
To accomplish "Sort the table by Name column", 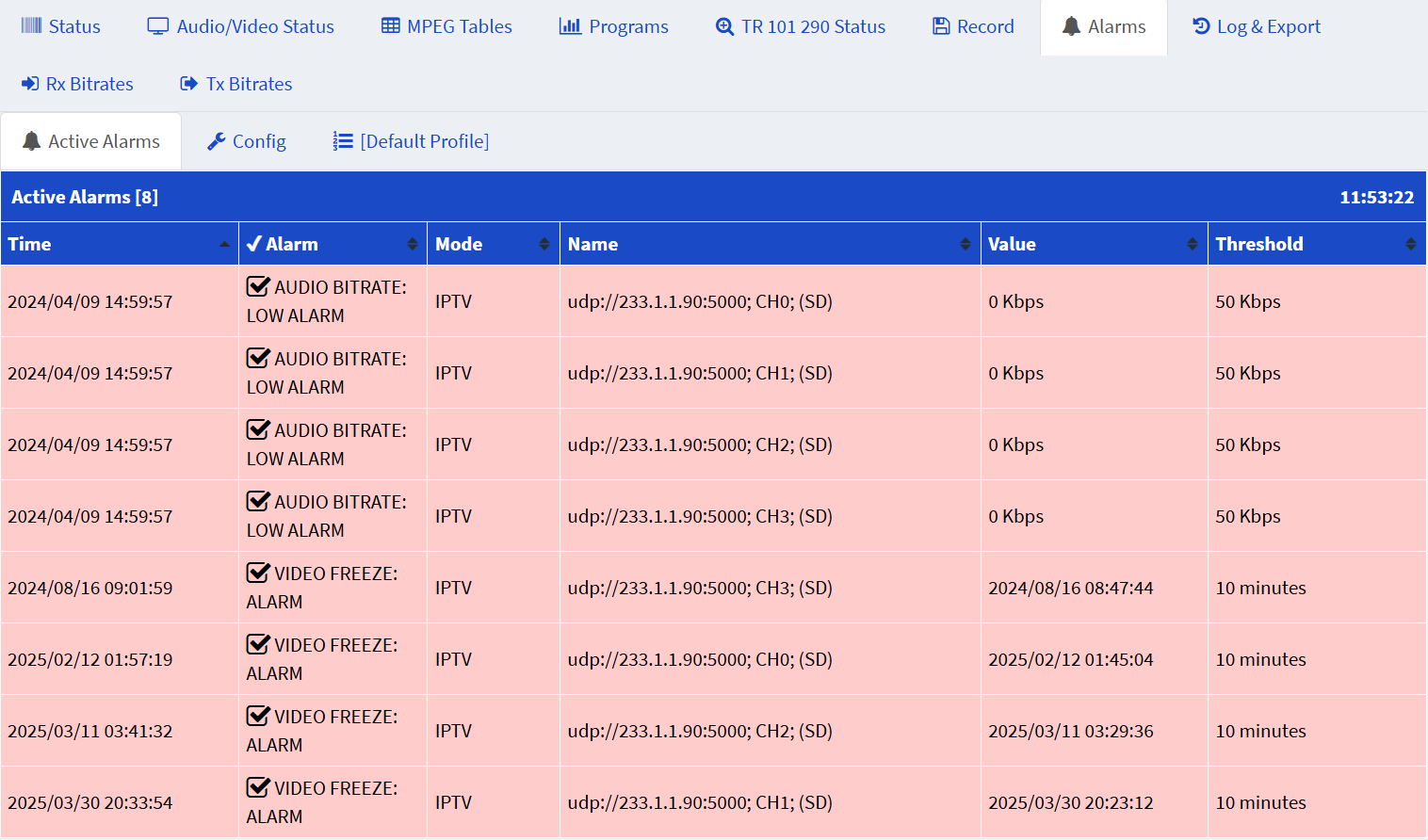I will point(771,244).
